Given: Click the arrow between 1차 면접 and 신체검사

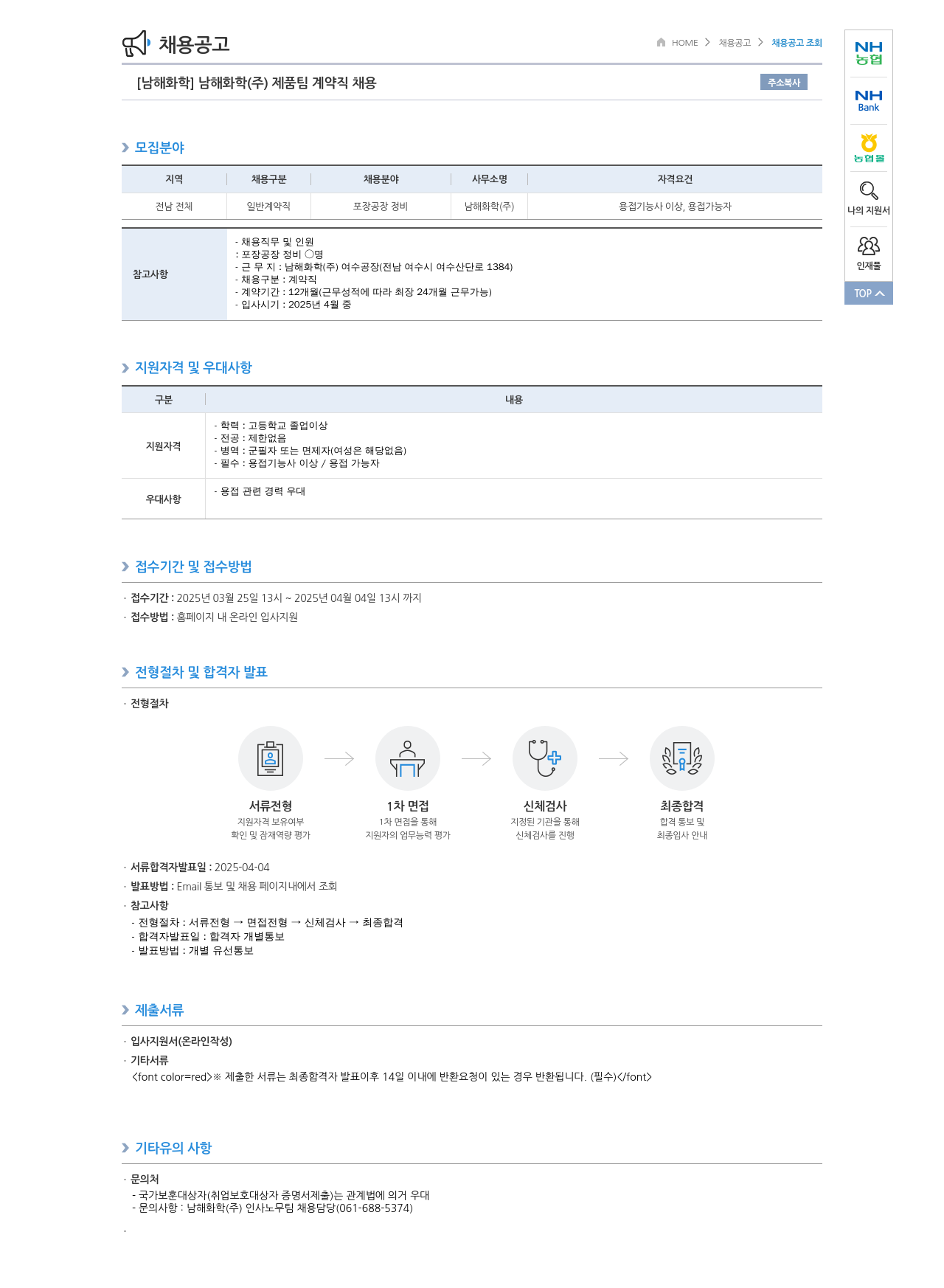Looking at the screenshot, I should (x=476, y=758).
